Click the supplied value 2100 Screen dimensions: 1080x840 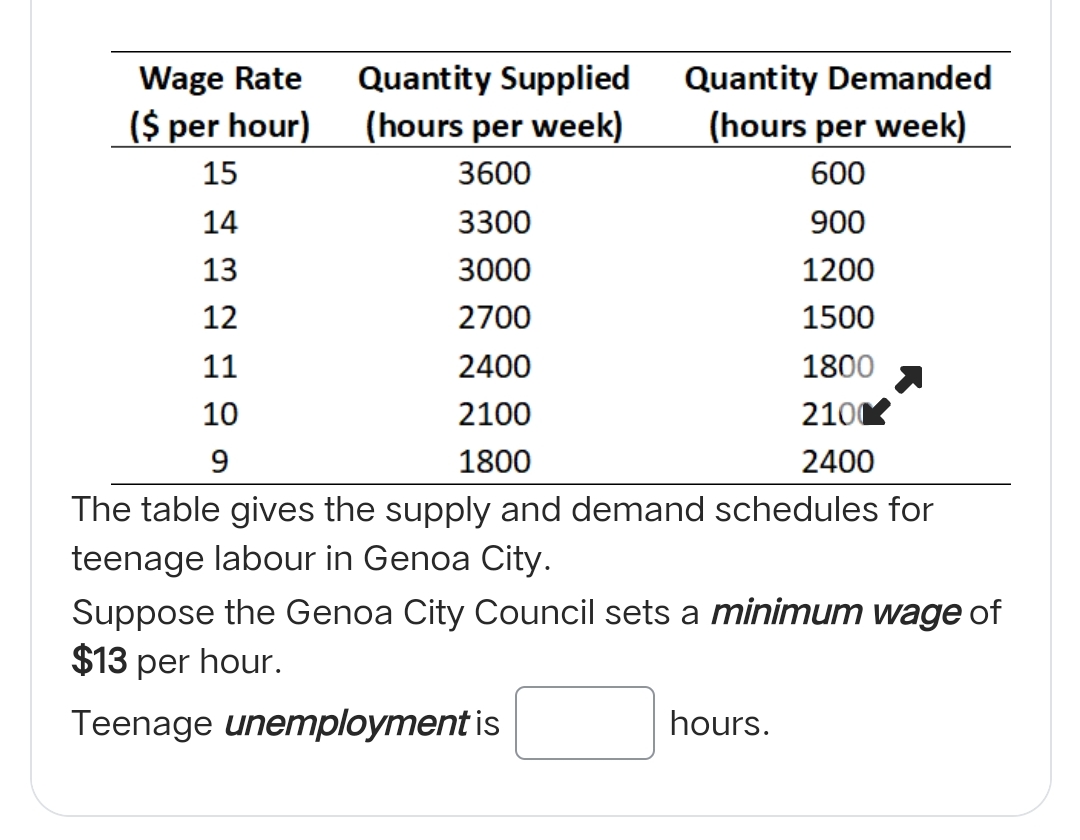pos(494,414)
